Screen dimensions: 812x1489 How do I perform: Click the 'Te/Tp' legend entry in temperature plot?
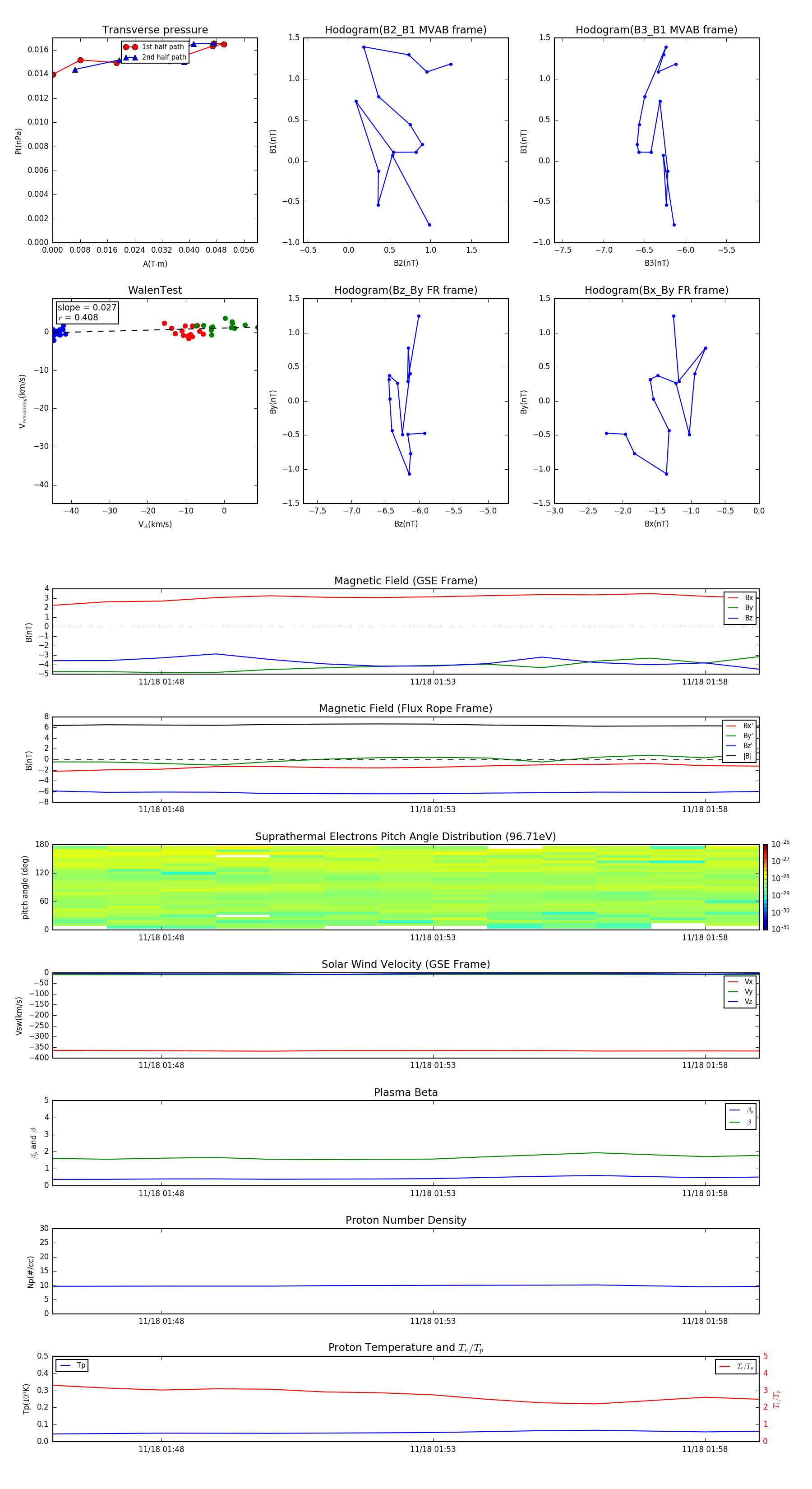(x=736, y=1366)
